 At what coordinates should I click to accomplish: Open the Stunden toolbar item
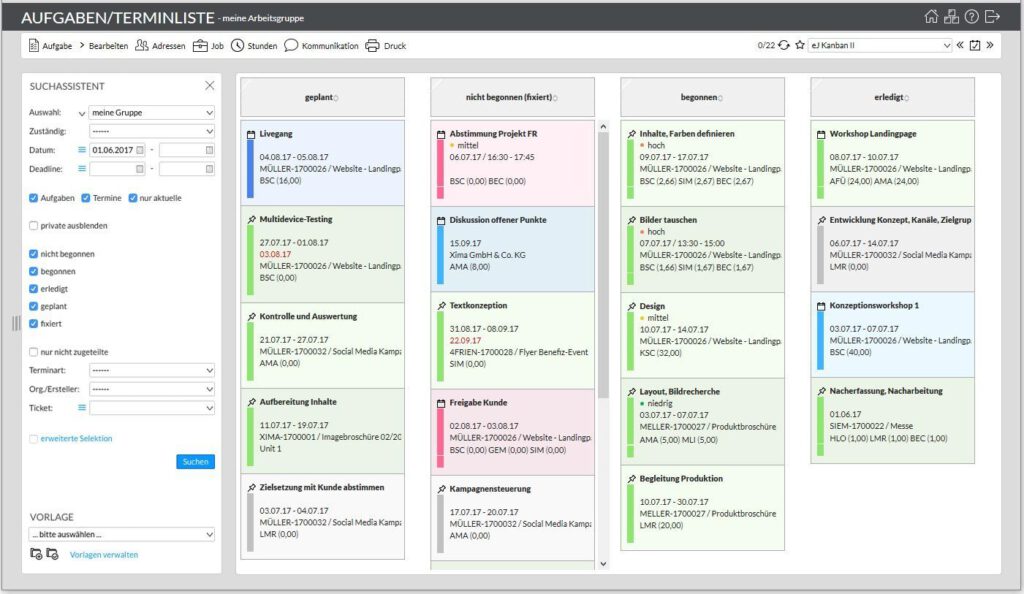click(254, 46)
